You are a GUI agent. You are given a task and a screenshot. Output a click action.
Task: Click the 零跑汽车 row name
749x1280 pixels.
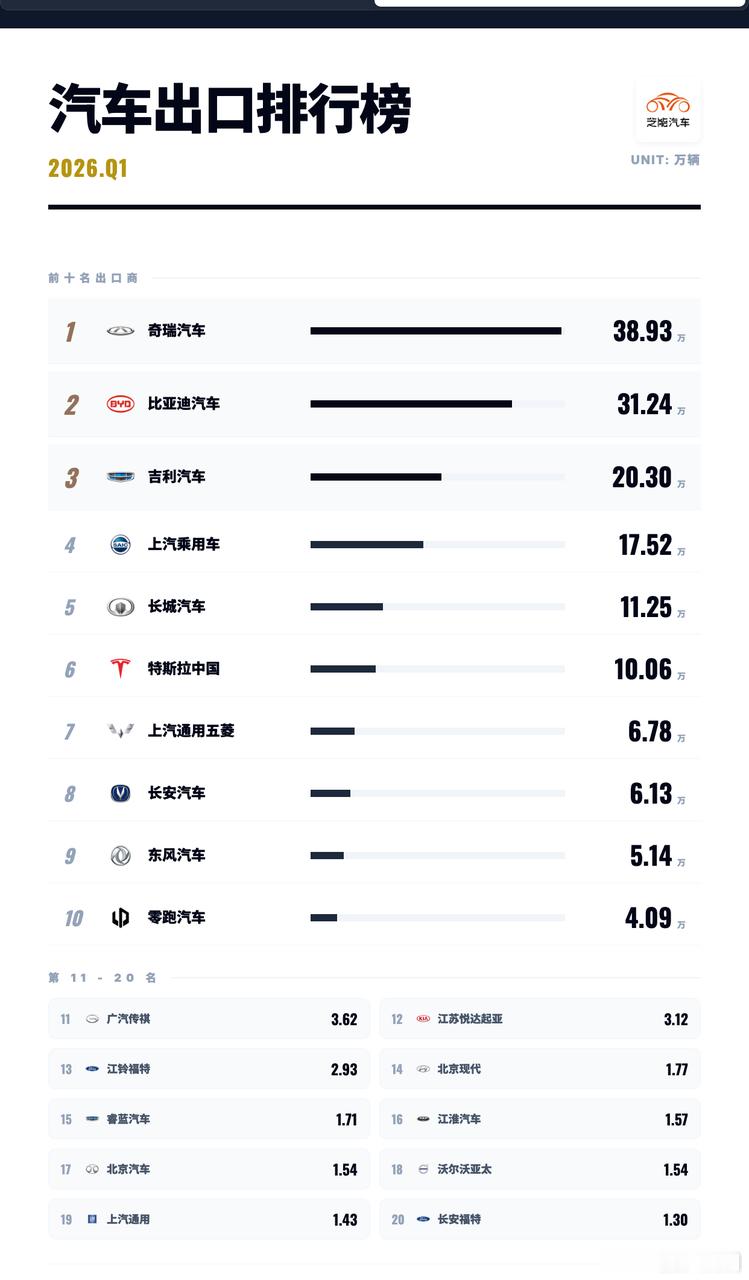[x=177, y=917]
